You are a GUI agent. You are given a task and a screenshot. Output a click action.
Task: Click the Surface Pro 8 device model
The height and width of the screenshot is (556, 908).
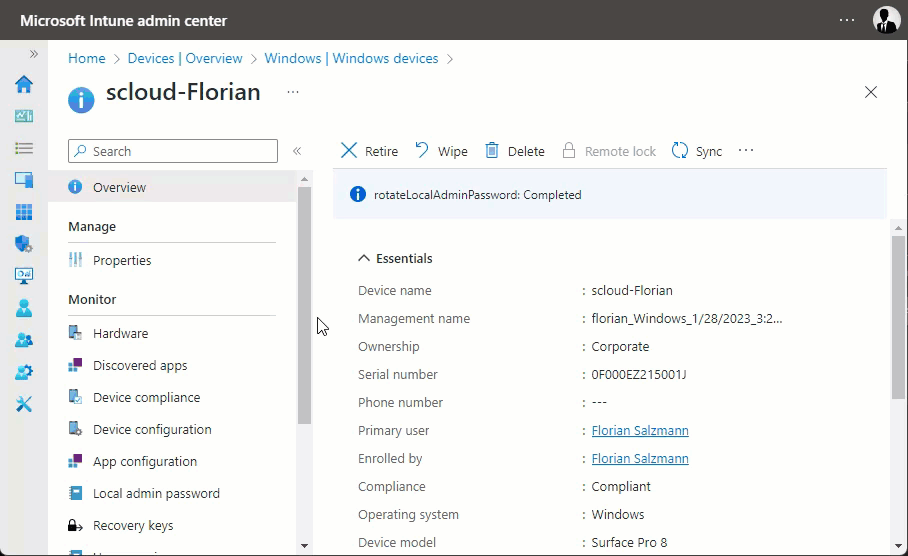pos(629,543)
